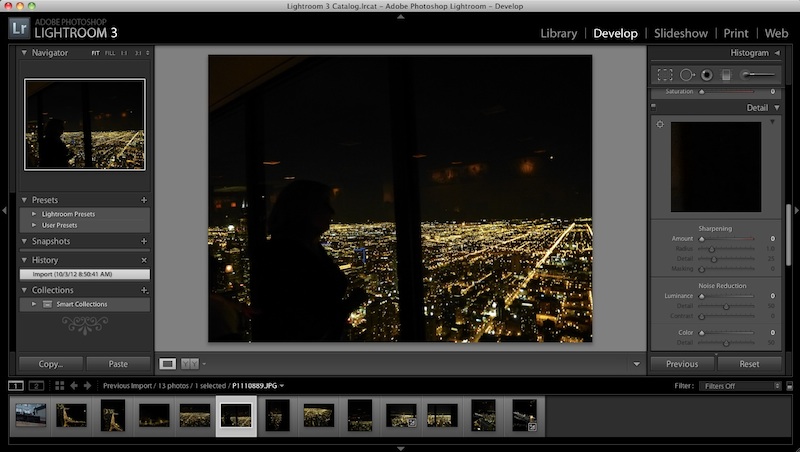The width and height of the screenshot is (800, 452).
Task: Choose the Graduated Filter tool
Action: click(727, 74)
